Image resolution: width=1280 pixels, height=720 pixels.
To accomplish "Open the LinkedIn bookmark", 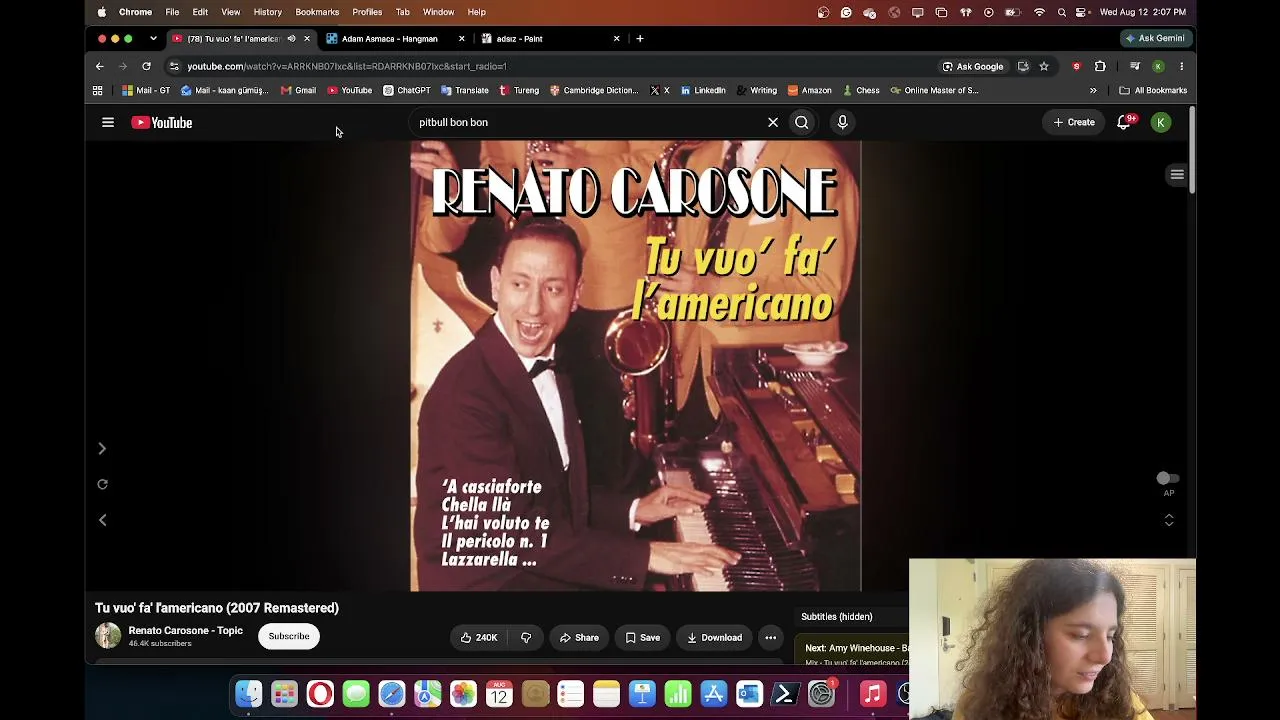I will (x=703, y=90).
